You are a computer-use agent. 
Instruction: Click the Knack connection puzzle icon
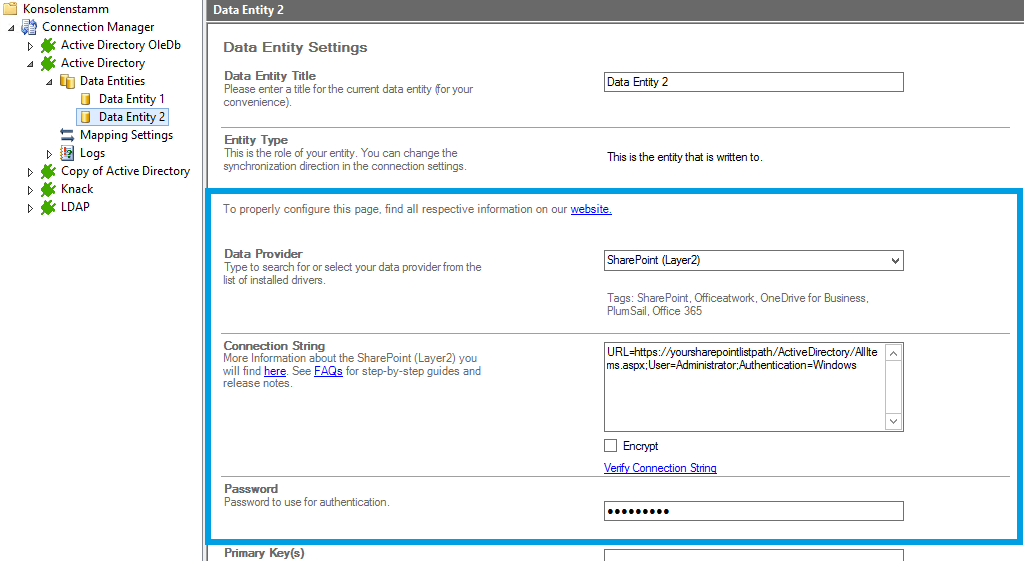coord(48,189)
